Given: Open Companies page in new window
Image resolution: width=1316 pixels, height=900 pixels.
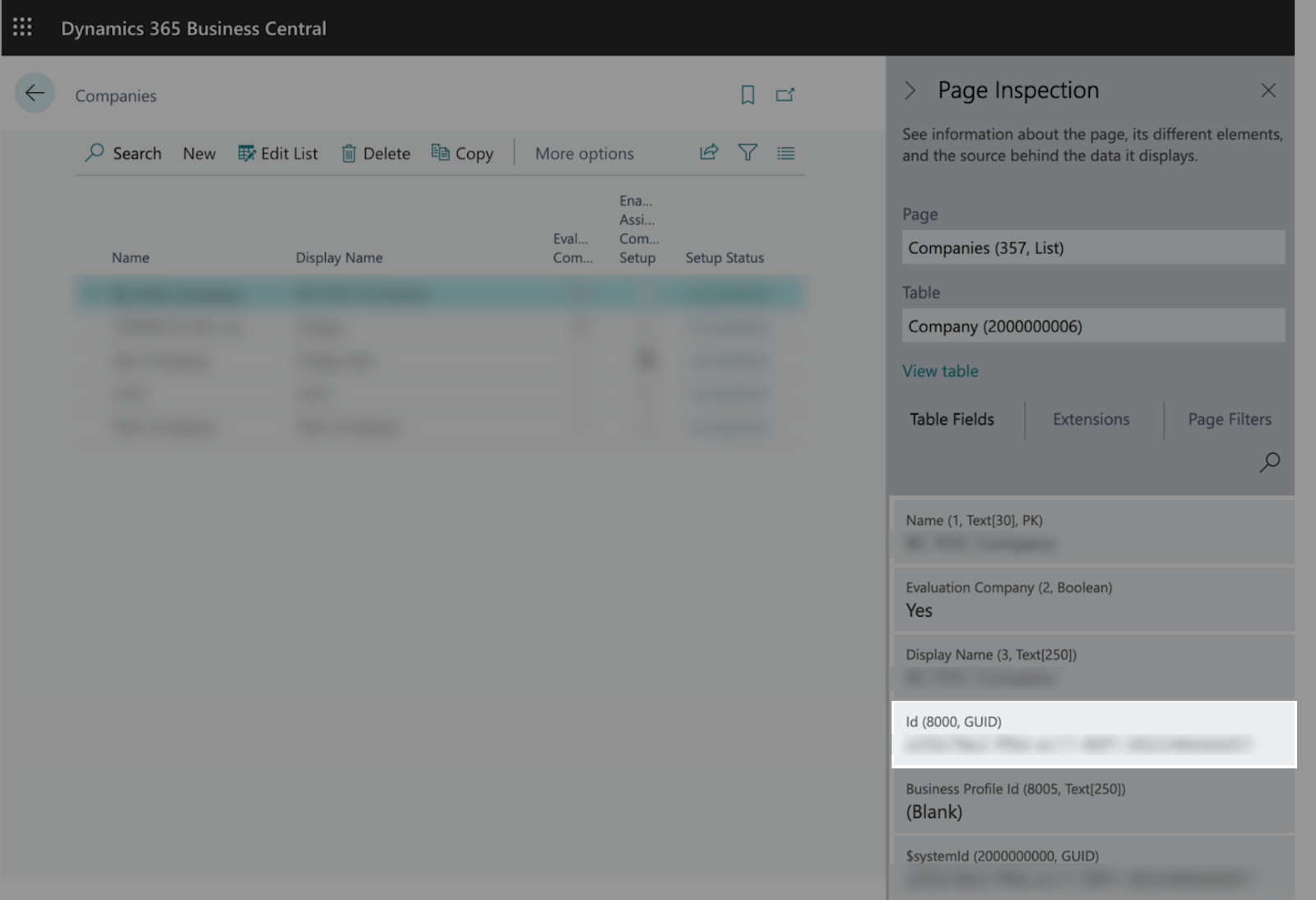Looking at the screenshot, I should [785, 95].
